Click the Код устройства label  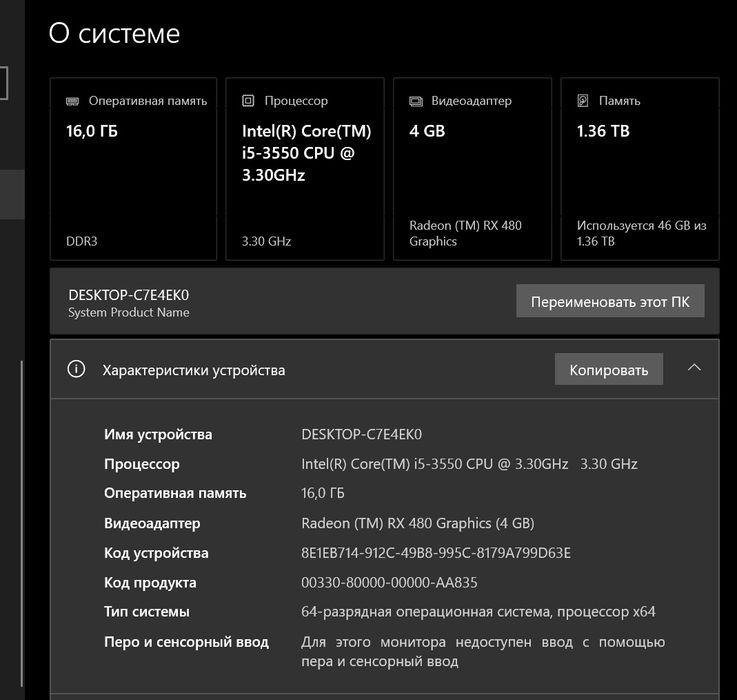tap(156, 553)
